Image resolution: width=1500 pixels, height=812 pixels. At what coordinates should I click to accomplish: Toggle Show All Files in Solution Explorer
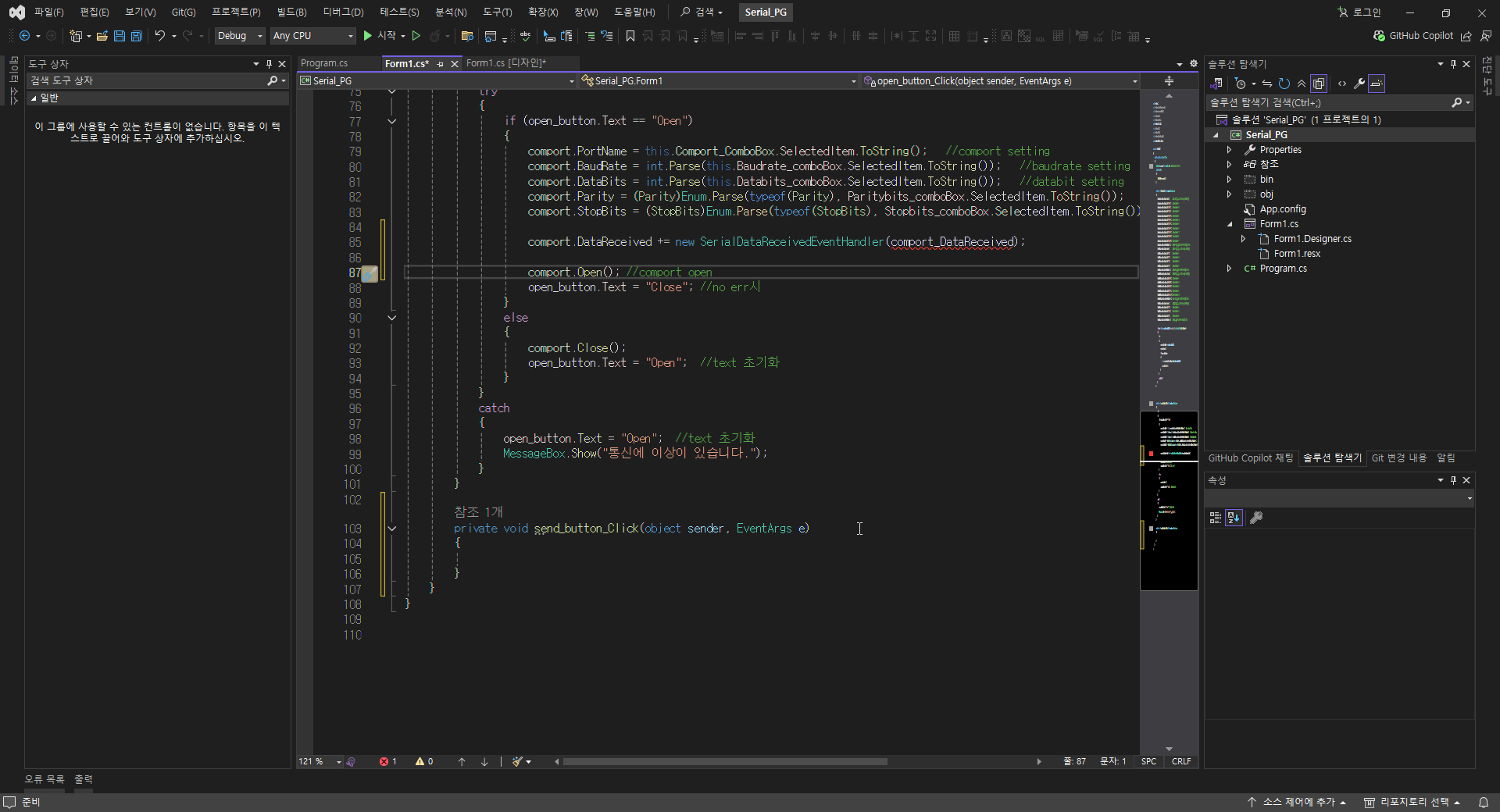tap(1319, 84)
